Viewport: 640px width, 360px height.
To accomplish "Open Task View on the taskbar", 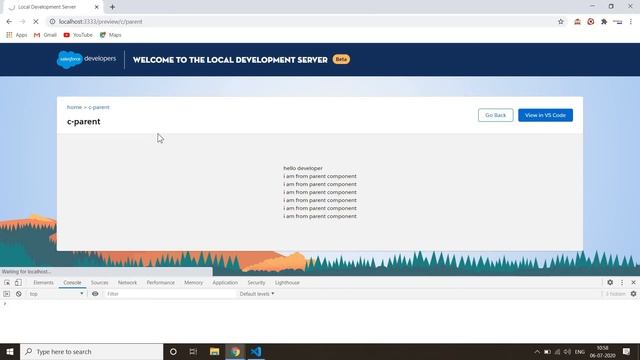I will (193, 351).
